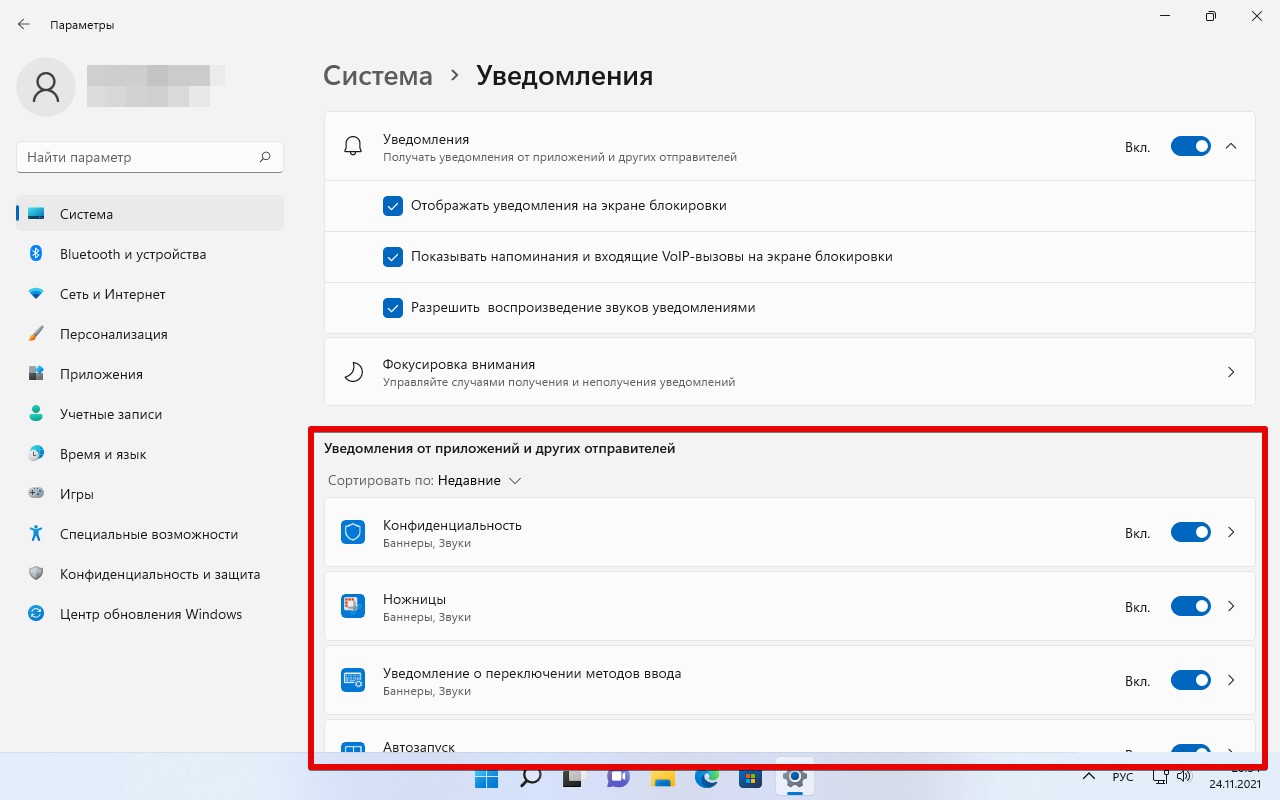Open the Chat app on taskbar
Screen dimensions: 1280x800
618,778
